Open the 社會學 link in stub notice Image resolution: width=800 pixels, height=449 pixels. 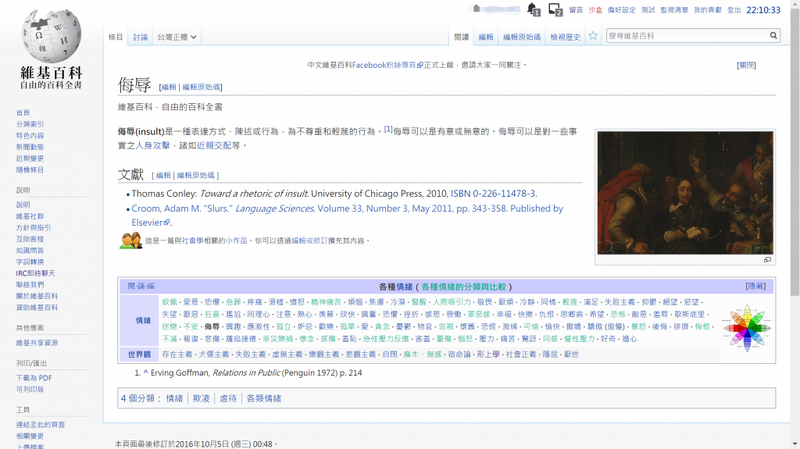(x=192, y=241)
